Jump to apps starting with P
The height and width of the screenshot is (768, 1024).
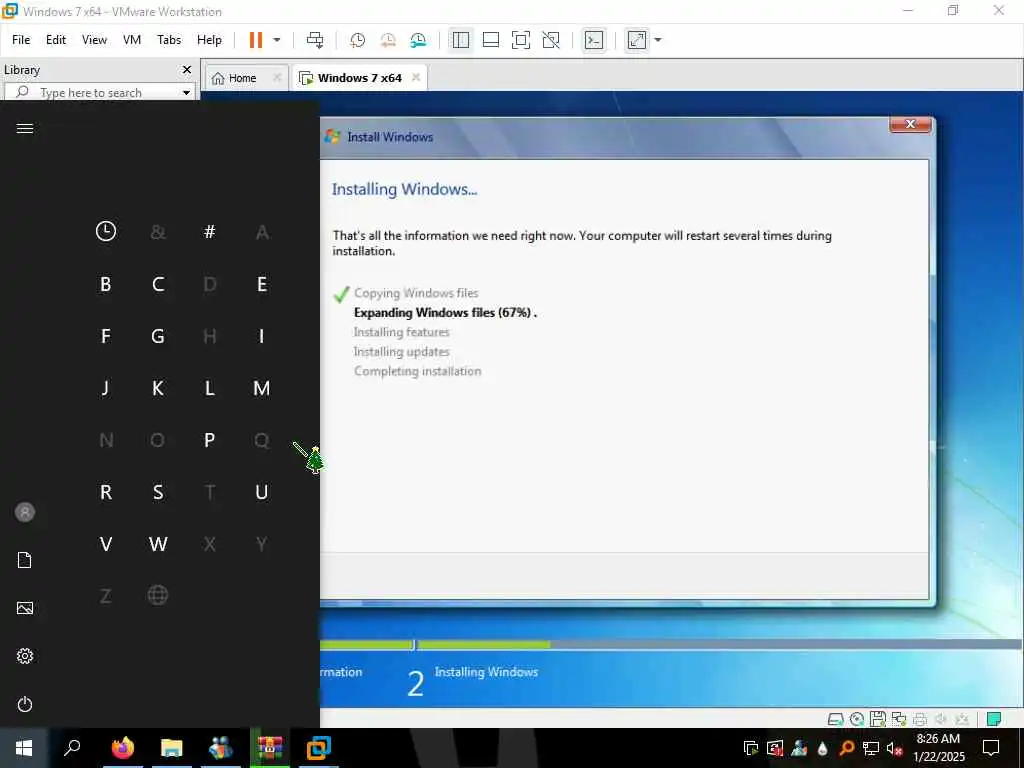click(x=210, y=440)
